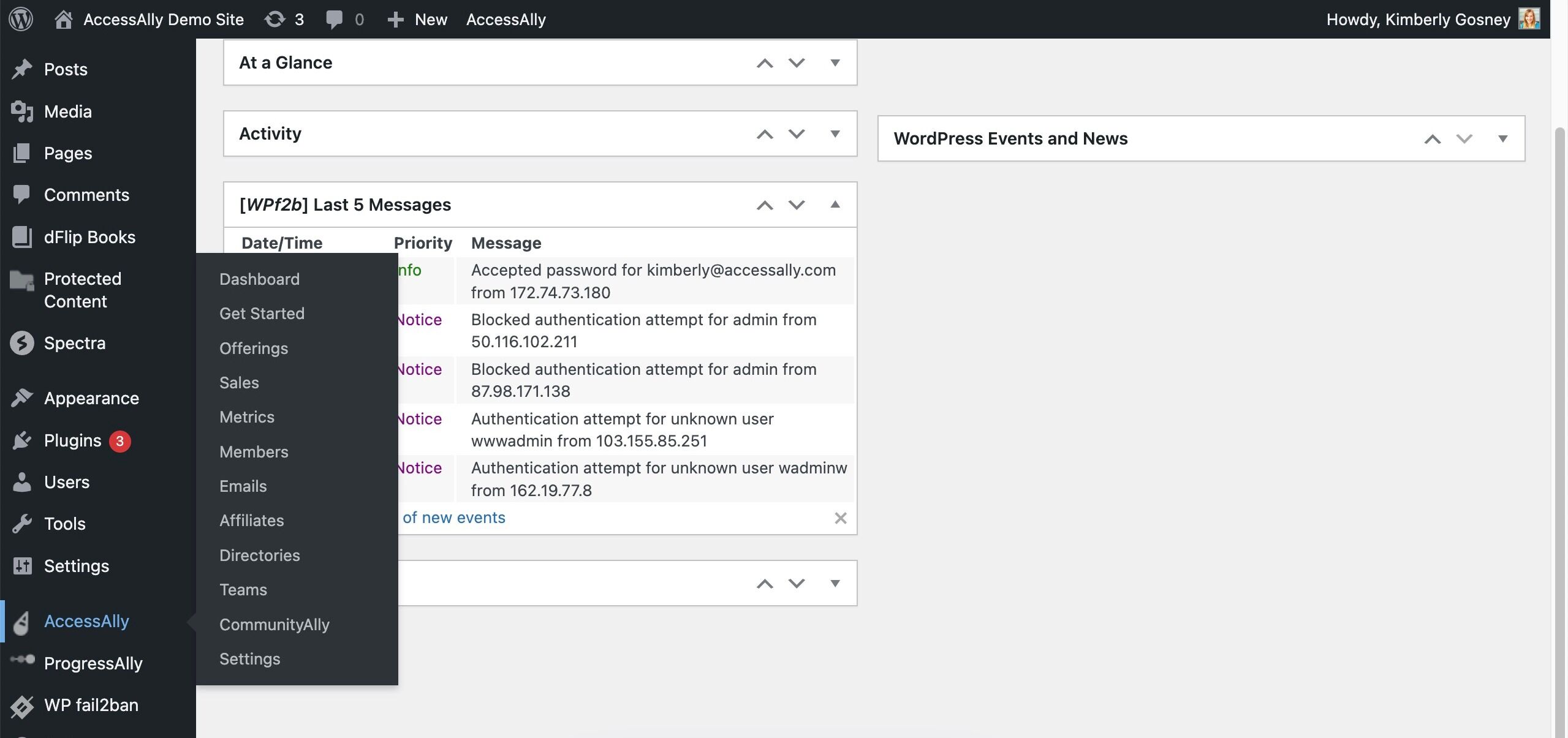Image resolution: width=1568 pixels, height=738 pixels.
Task: Open Offerings in the AccessAlly submenu
Action: [x=254, y=348]
